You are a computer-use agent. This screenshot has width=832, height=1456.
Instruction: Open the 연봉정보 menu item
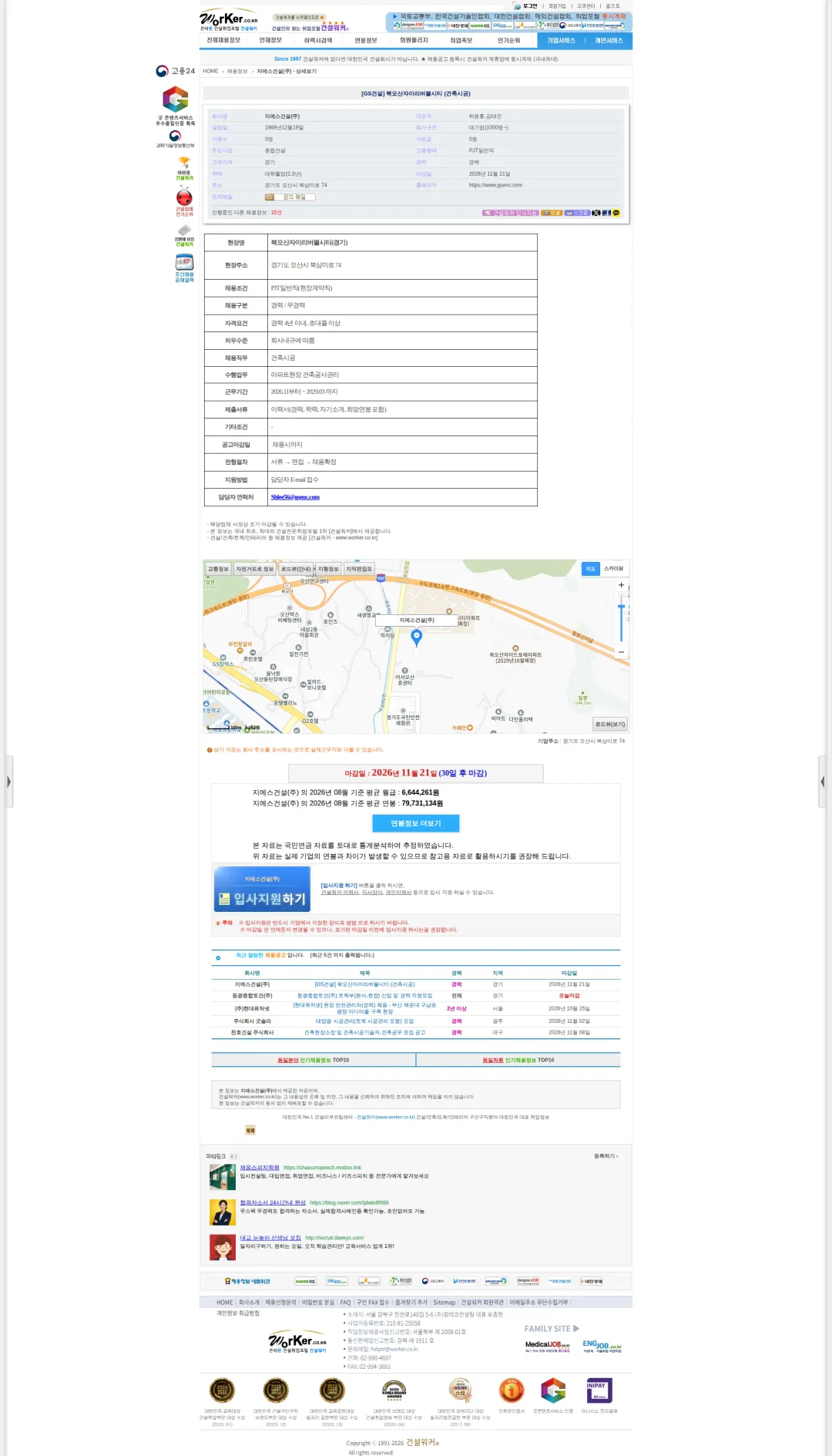(366, 40)
